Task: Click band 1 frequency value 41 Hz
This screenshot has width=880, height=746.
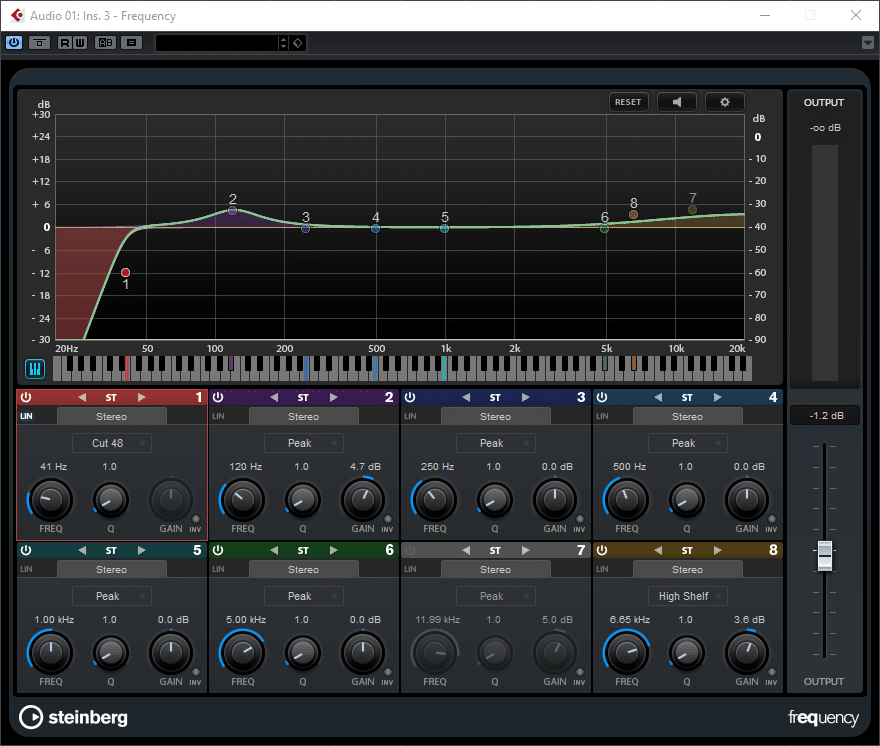Action: 53,467
